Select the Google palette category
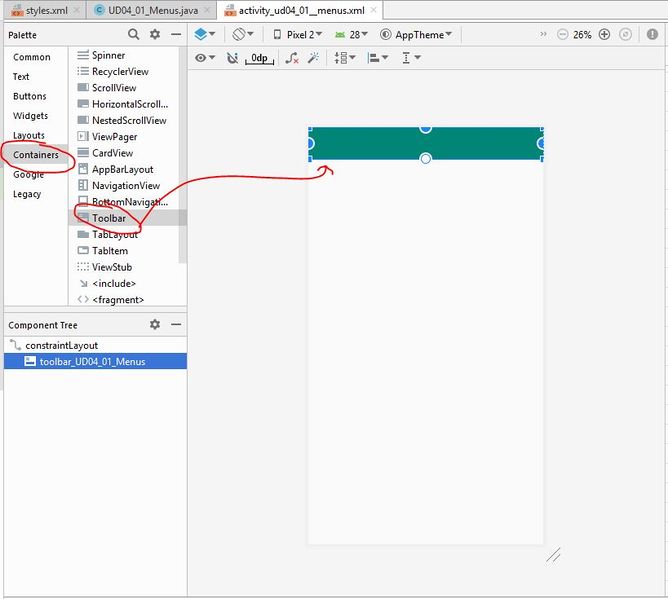 (28, 175)
